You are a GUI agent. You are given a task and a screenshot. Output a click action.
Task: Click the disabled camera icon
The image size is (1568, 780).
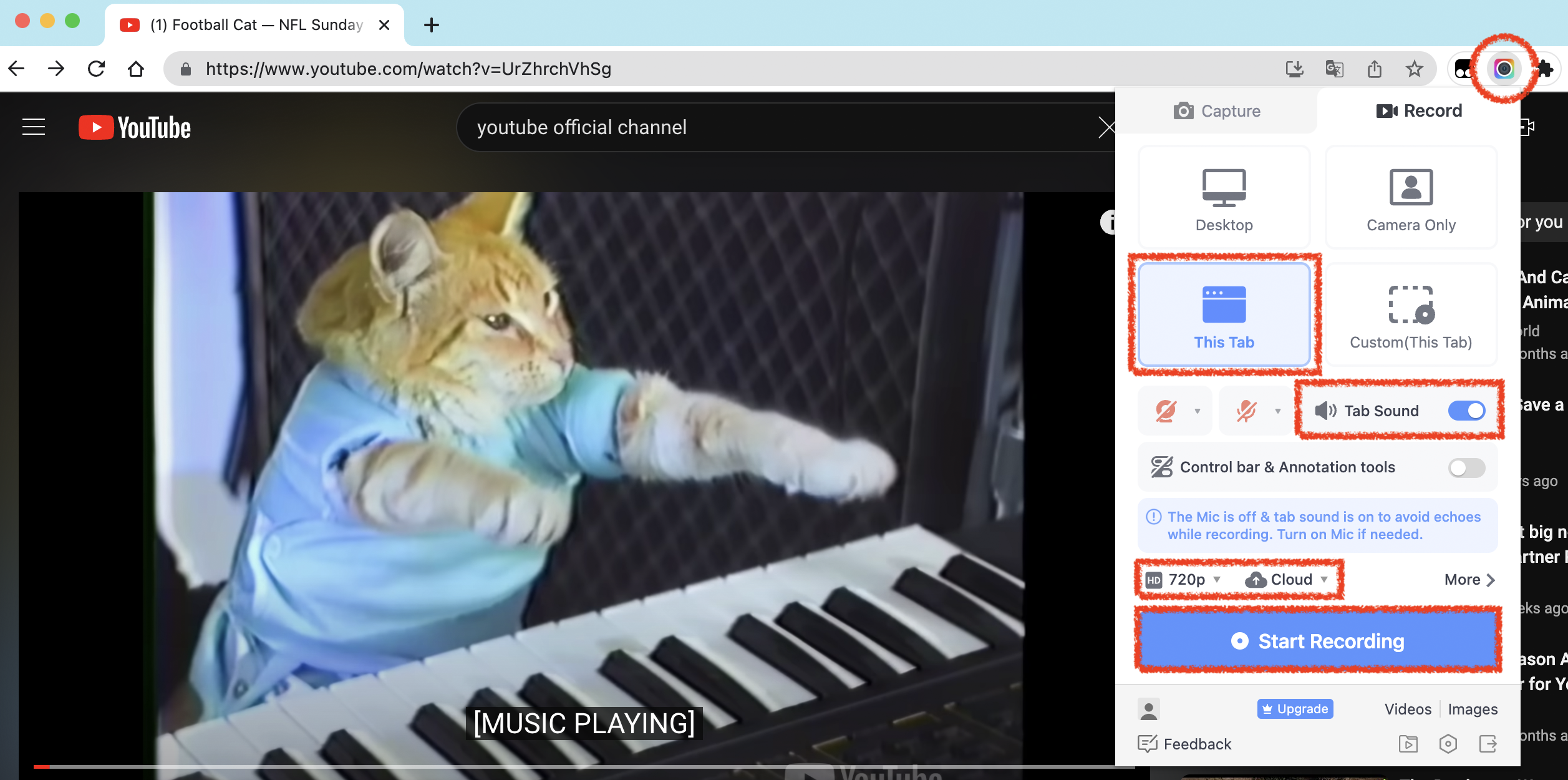coord(1165,411)
